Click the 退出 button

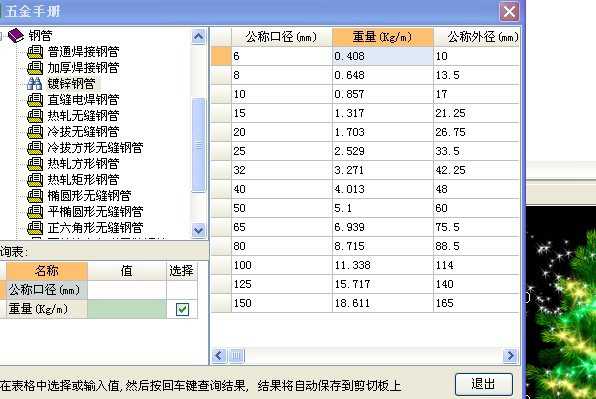pyautogui.click(x=483, y=384)
